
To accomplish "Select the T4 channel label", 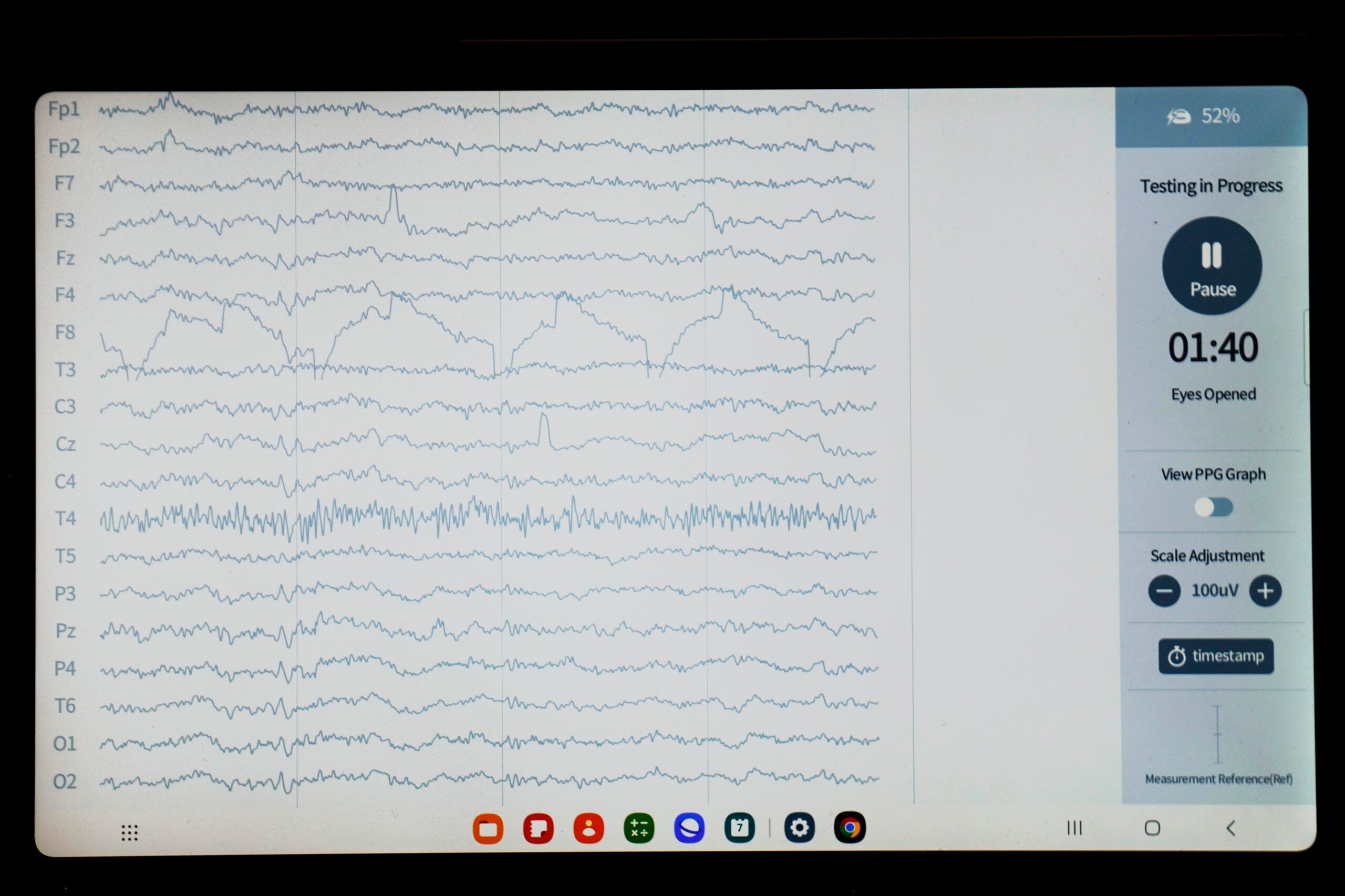I will coord(65,519).
